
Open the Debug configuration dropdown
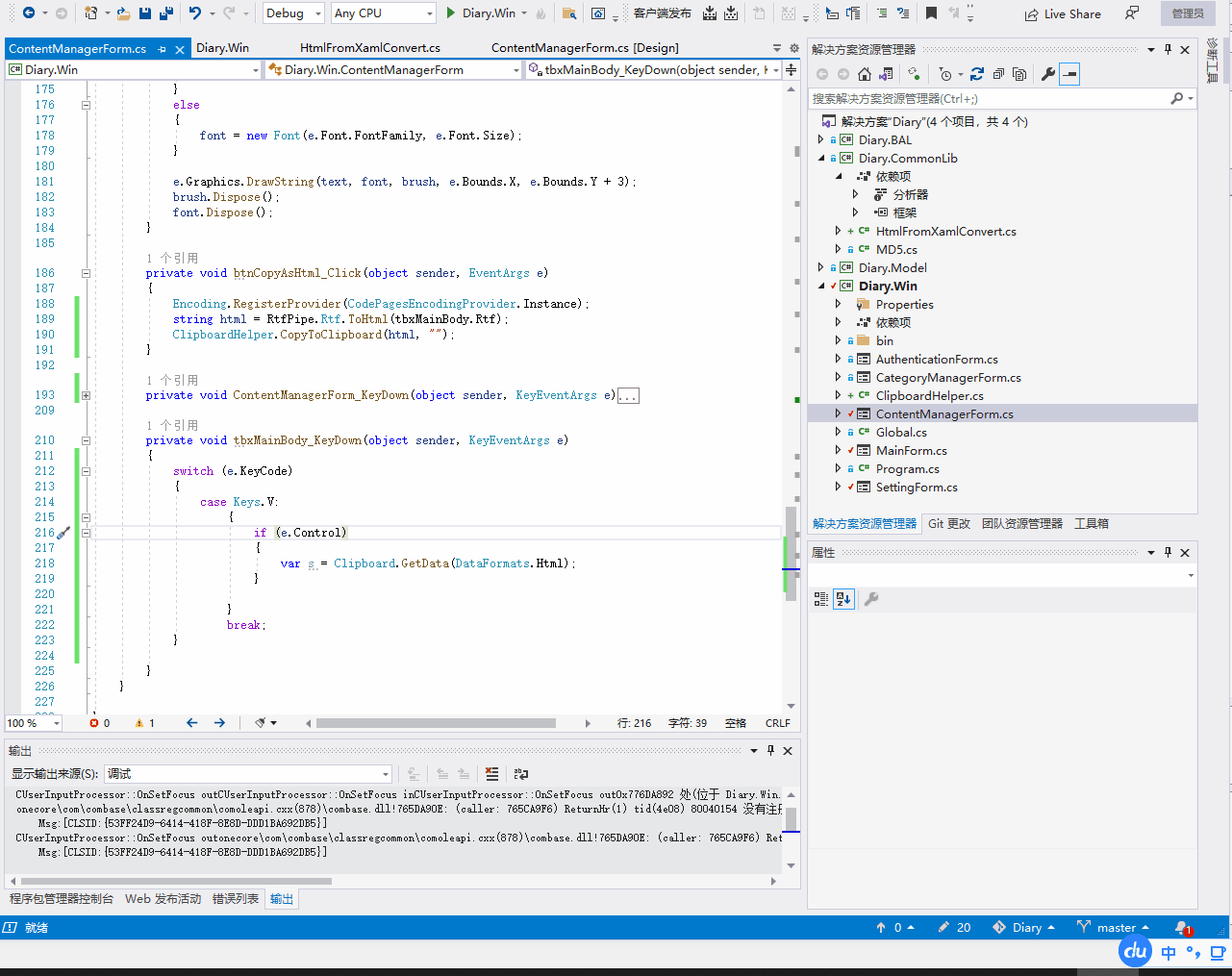point(293,13)
